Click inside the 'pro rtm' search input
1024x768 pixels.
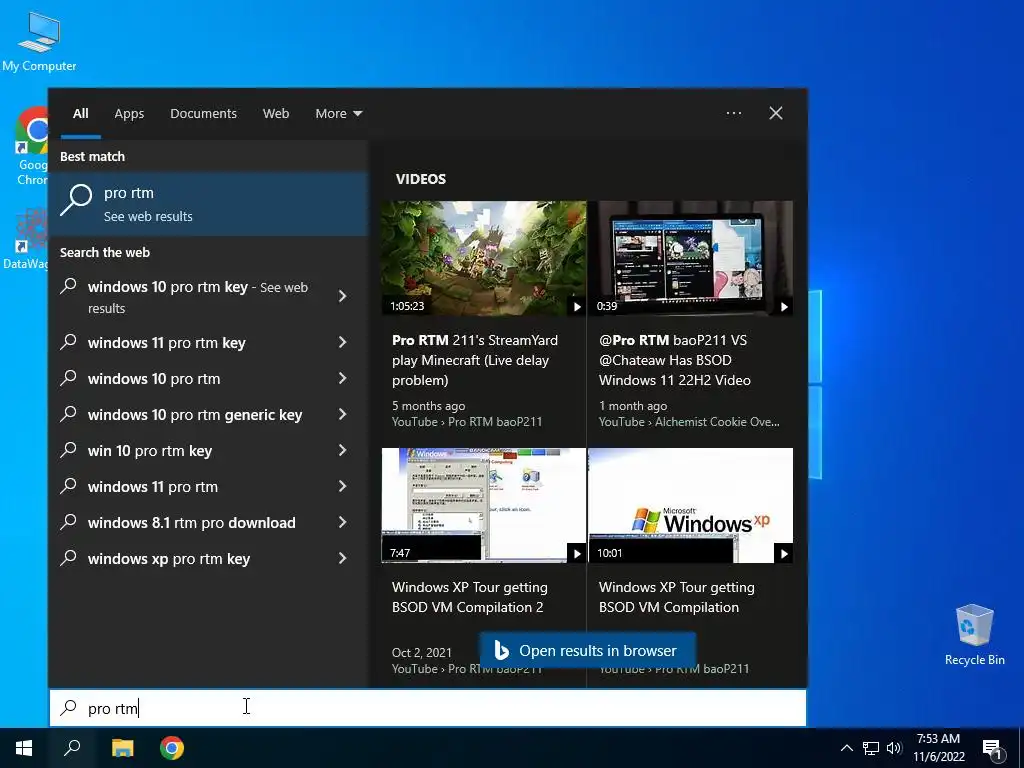coord(428,708)
